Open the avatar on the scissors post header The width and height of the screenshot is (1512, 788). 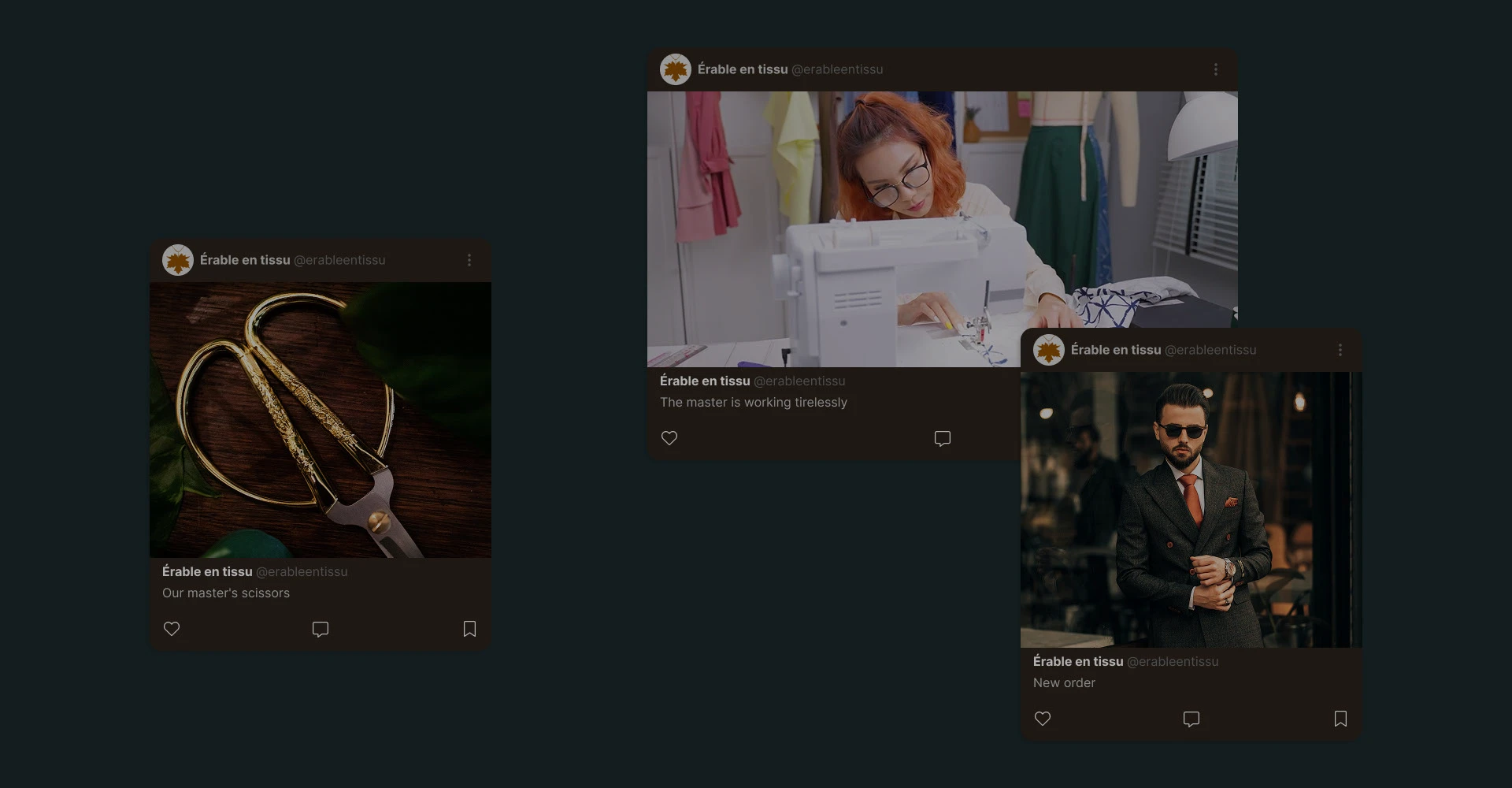coord(178,260)
